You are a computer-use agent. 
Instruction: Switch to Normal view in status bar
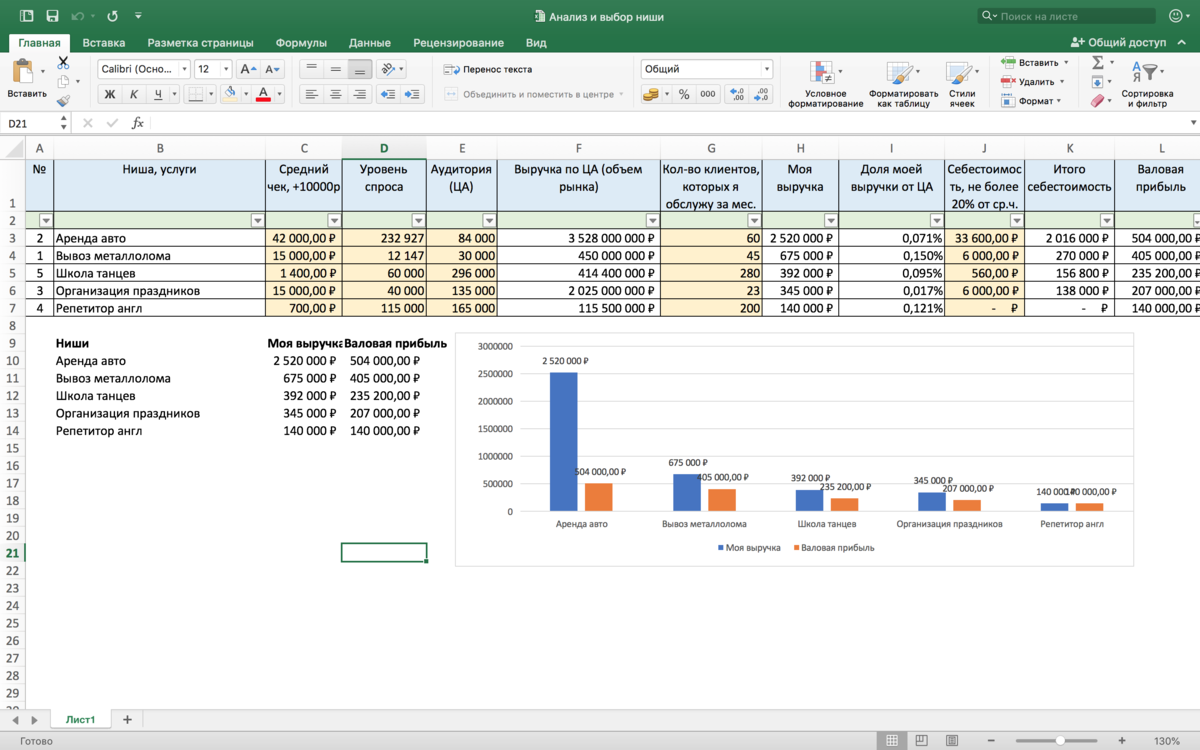[x=891, y=741]
